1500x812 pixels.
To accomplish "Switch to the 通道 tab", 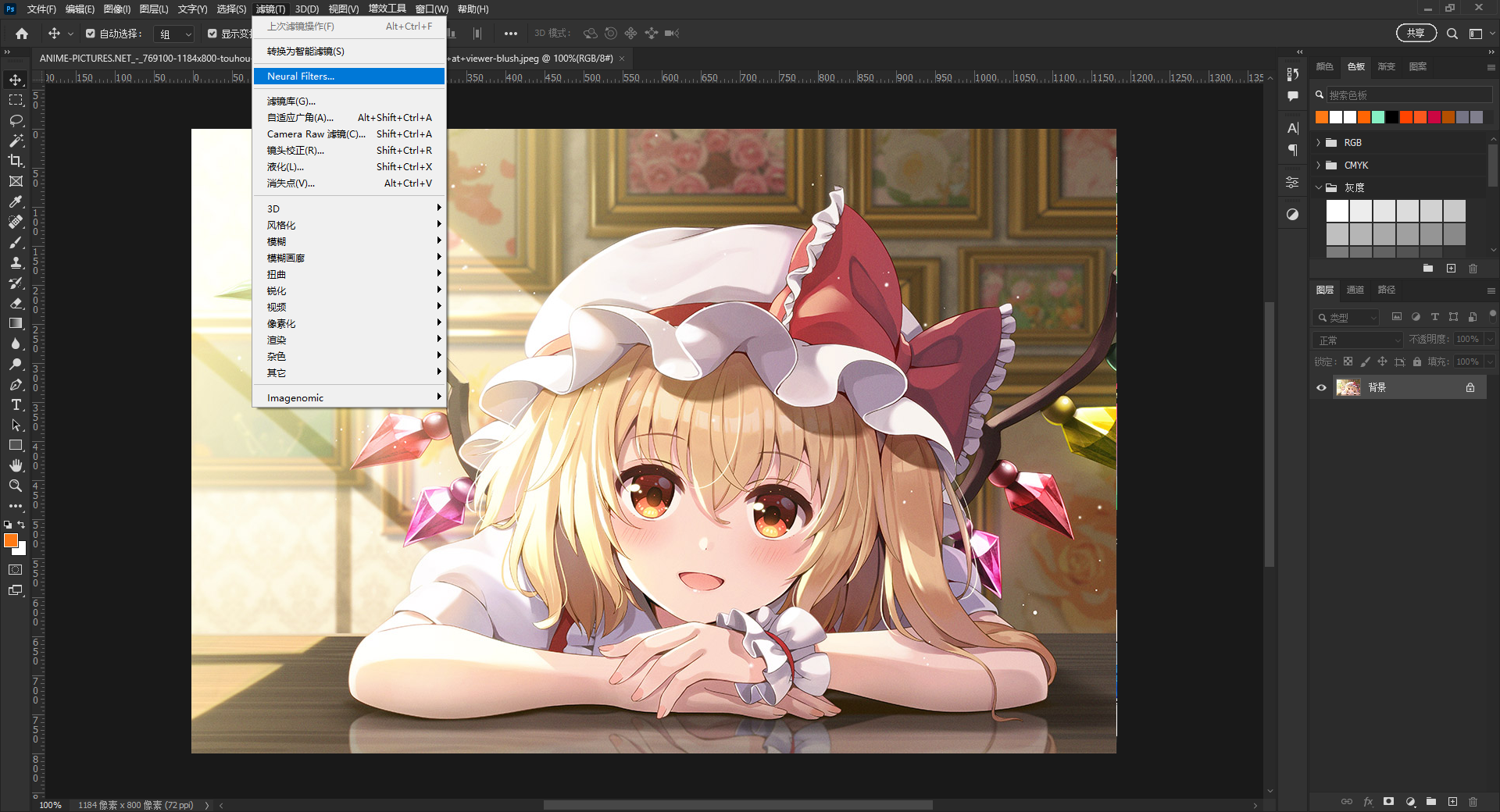I will tap(1355, 290).
